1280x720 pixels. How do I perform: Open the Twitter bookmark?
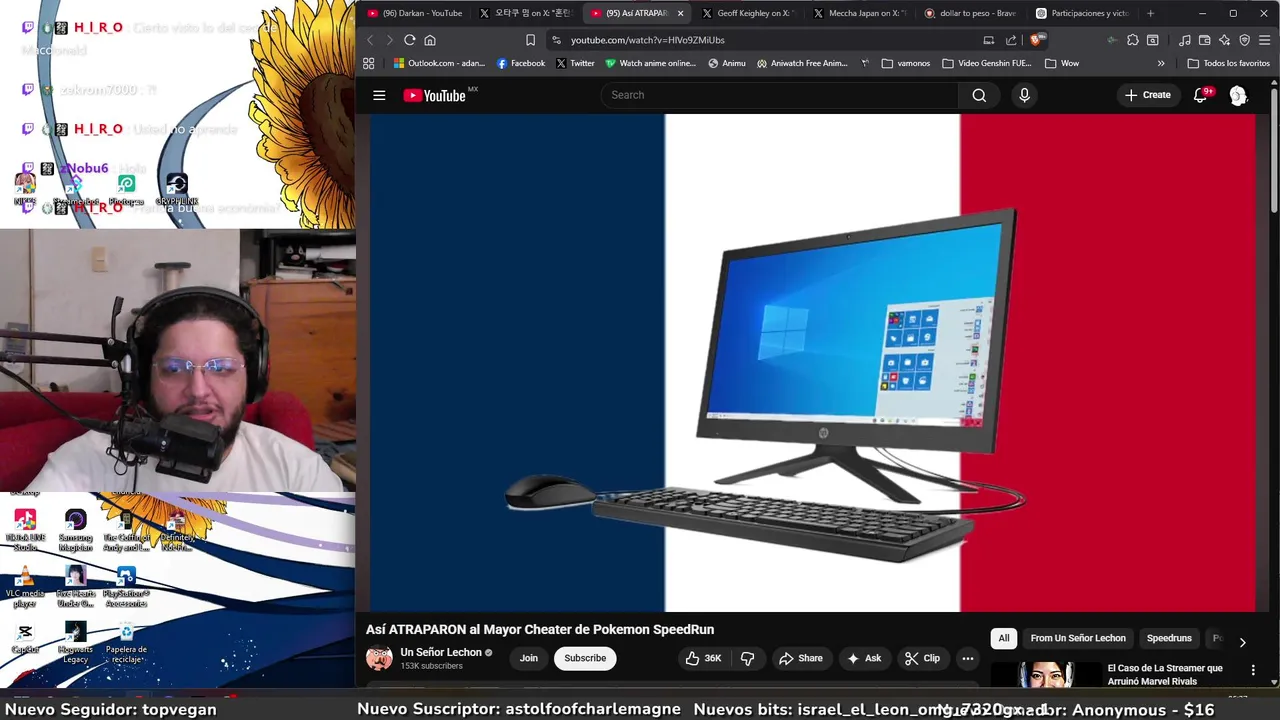pyautogui.click(x=575, y=63)
